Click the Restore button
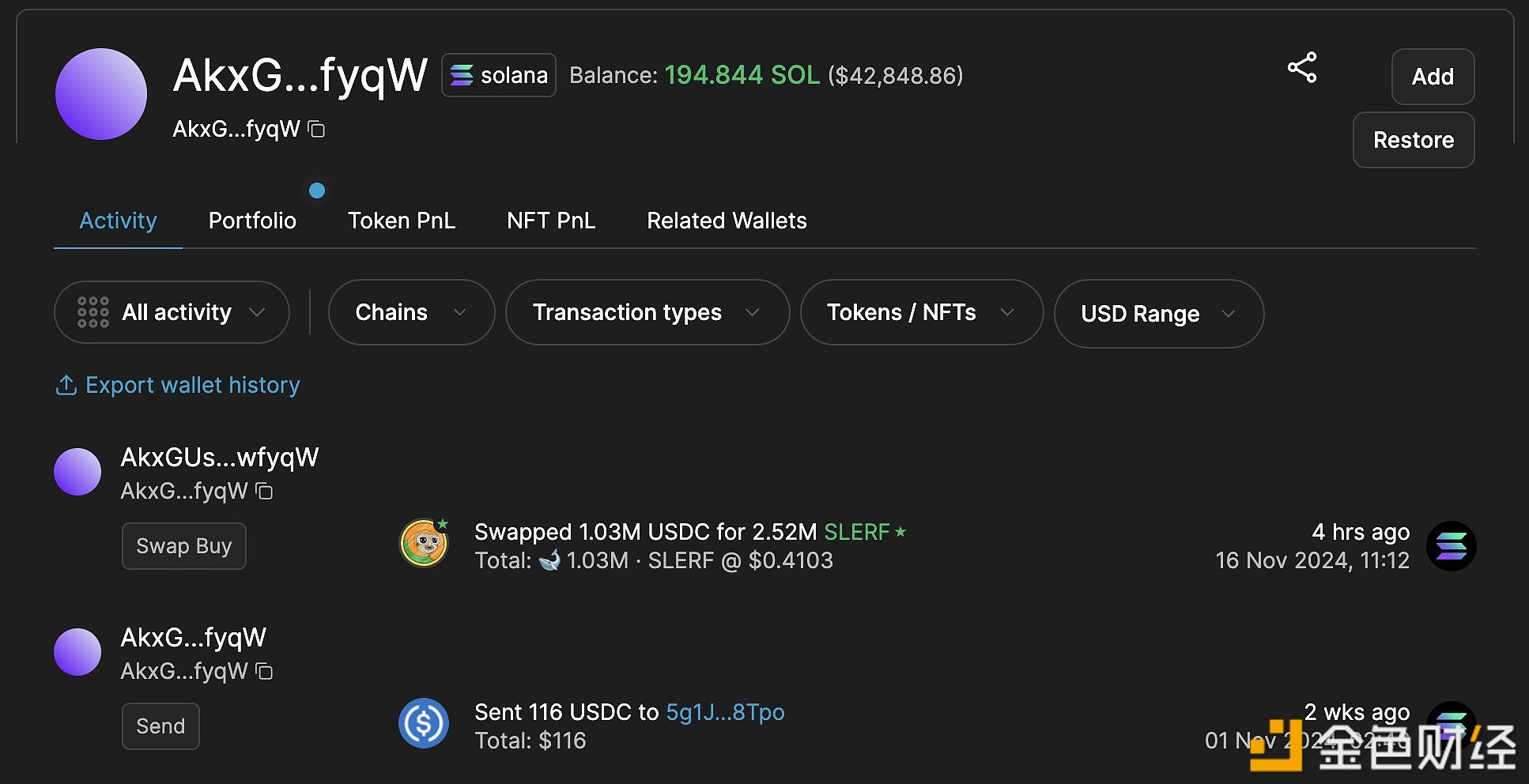This screenshot has height=784, width=1529. click(1414, 140)
